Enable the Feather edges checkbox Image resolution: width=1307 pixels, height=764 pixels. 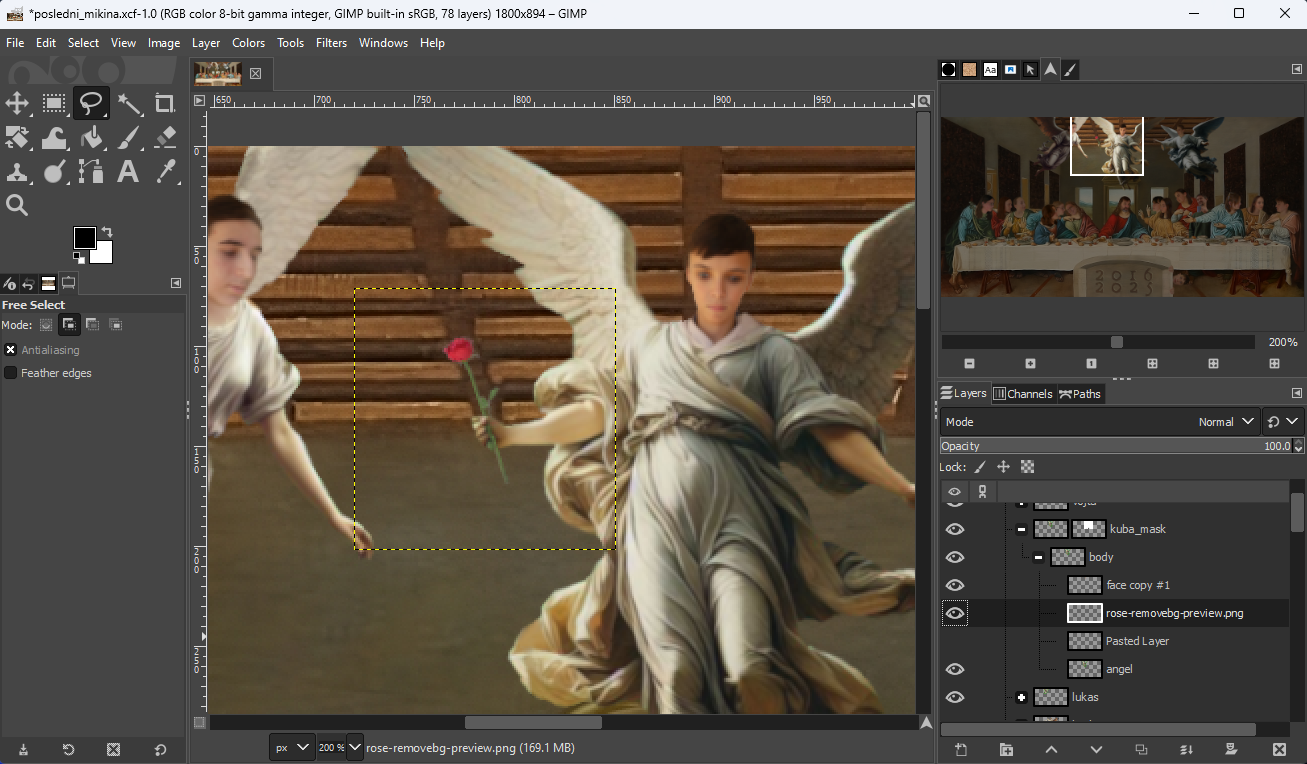[x=11, y=373]
